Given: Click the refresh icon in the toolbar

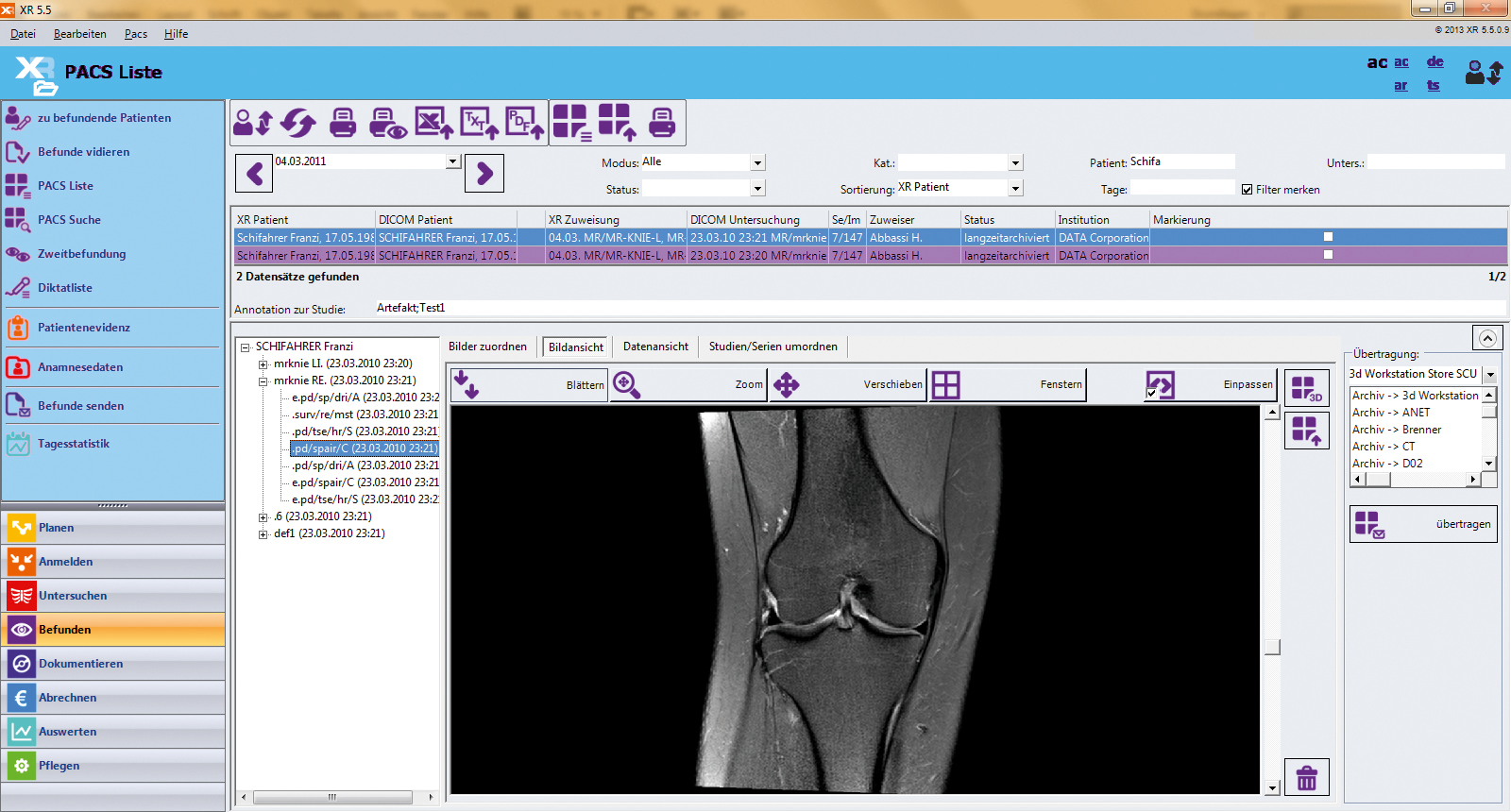Looking at the screenshot, I should pyautogui.click(x=298, y=123).
